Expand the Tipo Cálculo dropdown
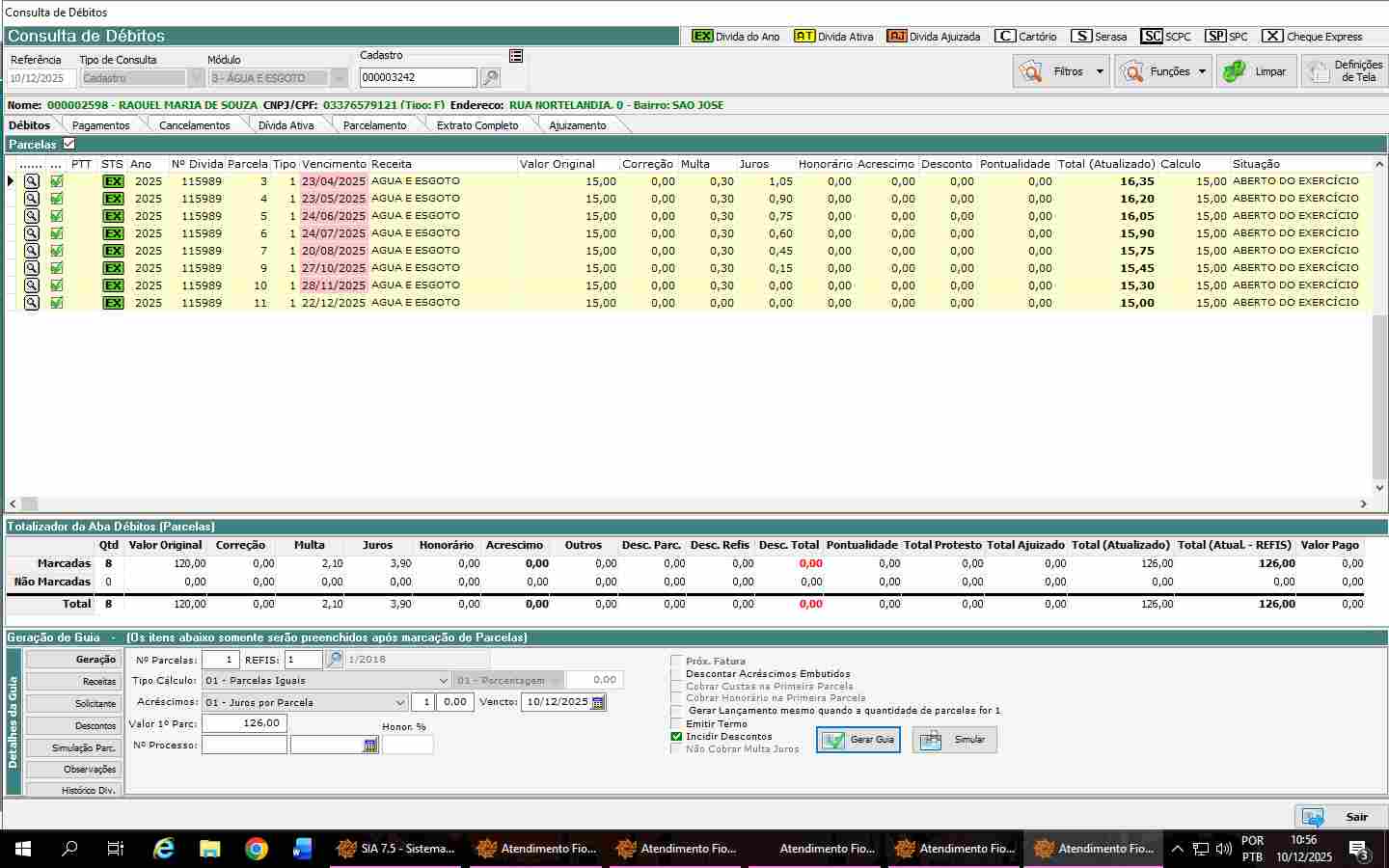 (x=443, y=681)
